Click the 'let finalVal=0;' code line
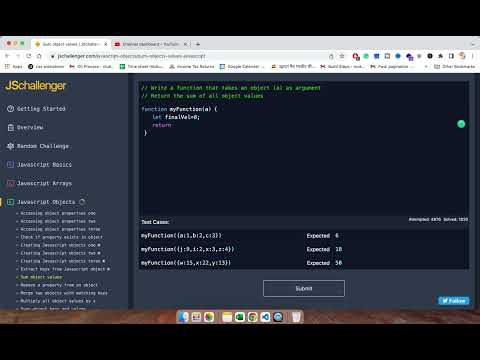This screenshot has height=360, width=480. [176, 117]
